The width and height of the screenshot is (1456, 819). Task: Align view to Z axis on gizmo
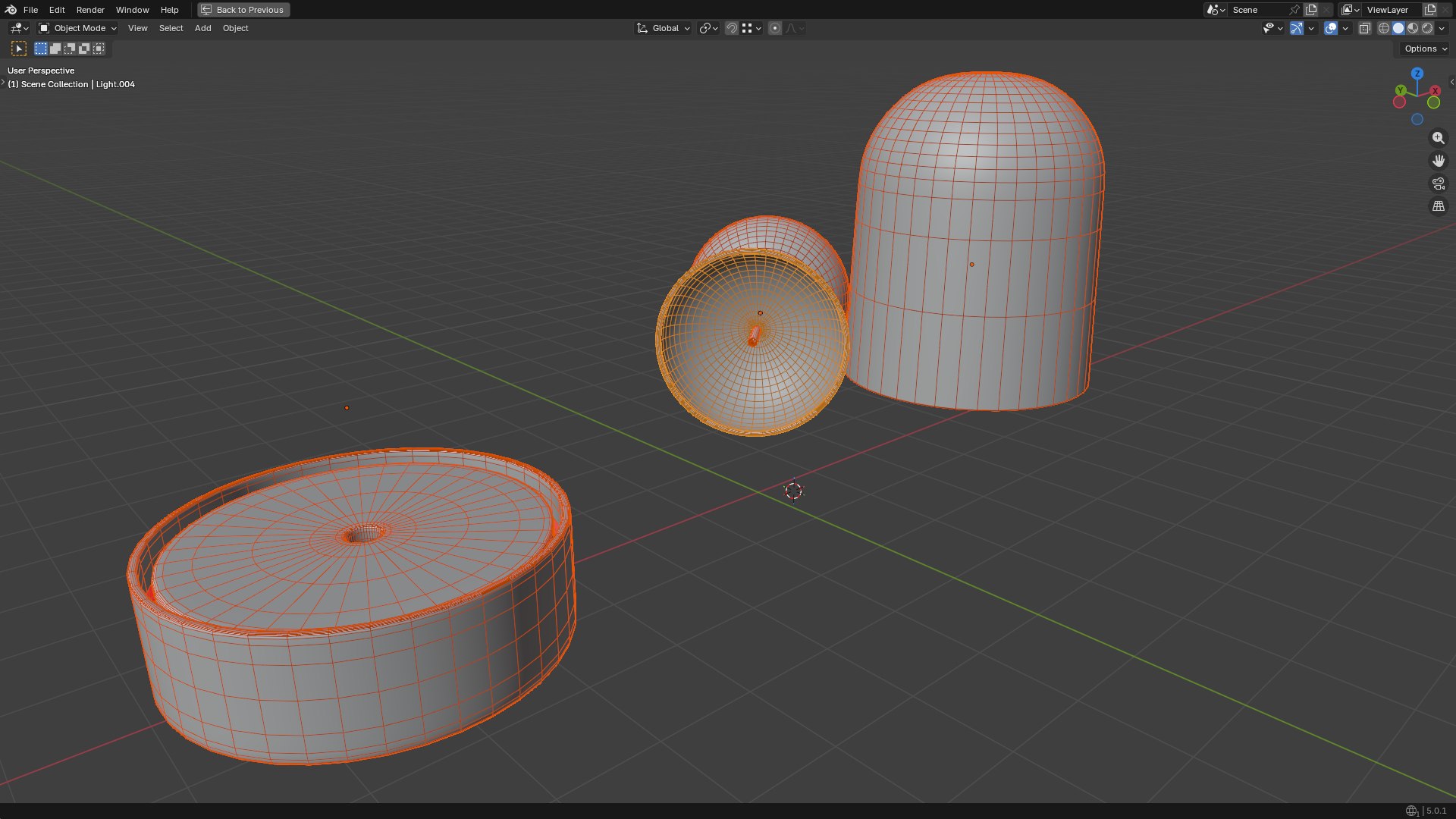(1417, 74)
